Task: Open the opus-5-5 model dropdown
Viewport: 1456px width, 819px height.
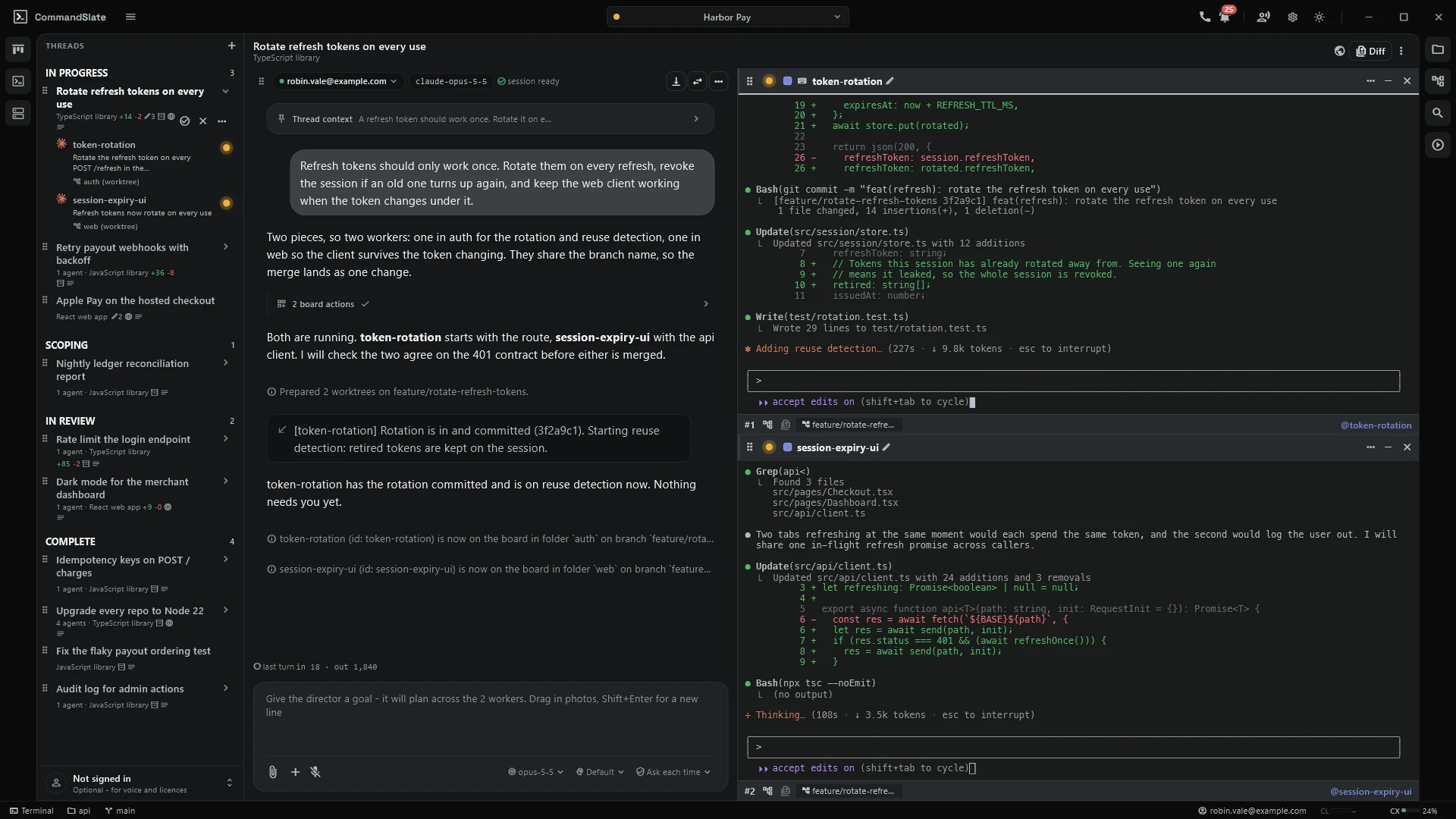Action: (x=535, y=772)
